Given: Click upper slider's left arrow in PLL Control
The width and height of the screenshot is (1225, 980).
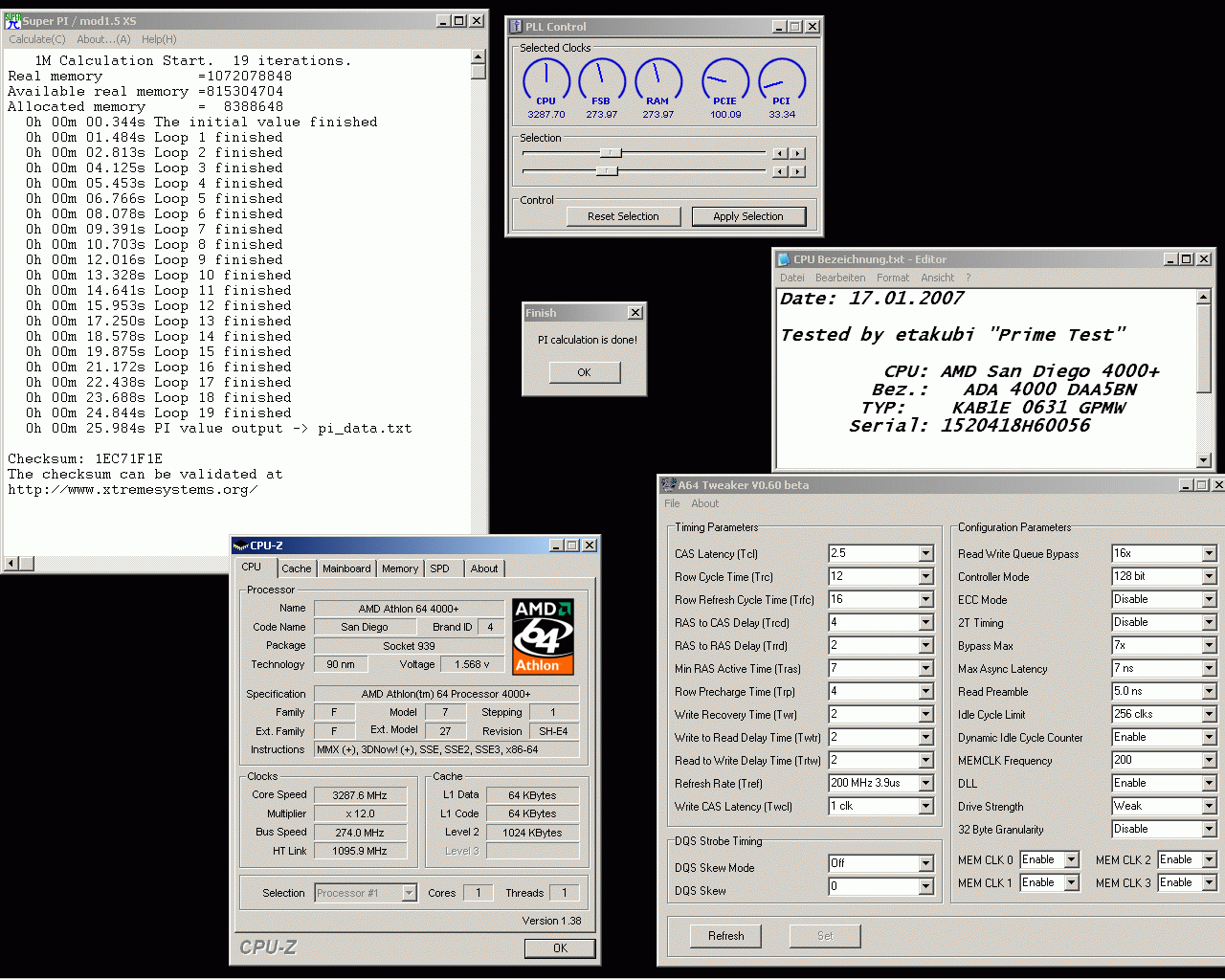Looking at the screenshot, I should pyautogui.click(x=780, y=153).
